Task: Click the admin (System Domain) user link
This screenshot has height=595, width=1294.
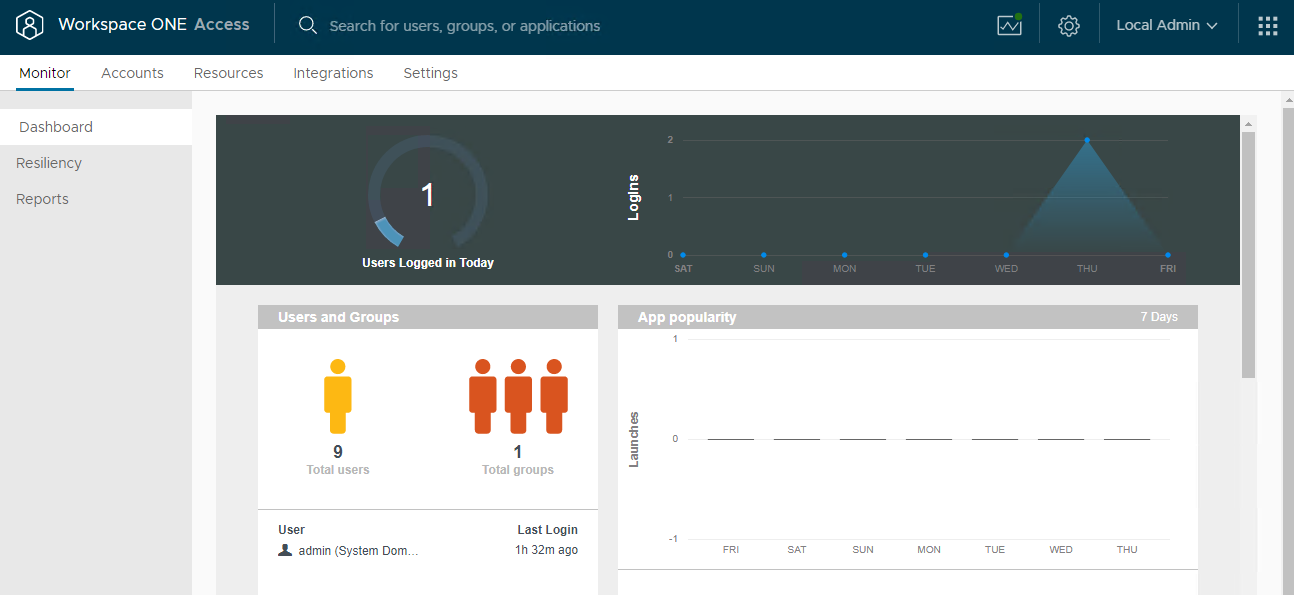Action: (x=358, y=550)
